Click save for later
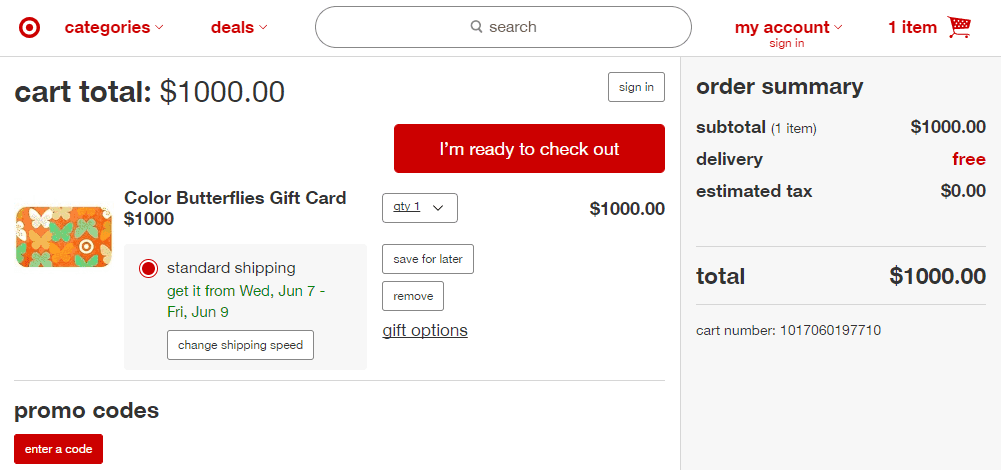Viewport: 1001px width, 470px height. (x=428, y=259)
